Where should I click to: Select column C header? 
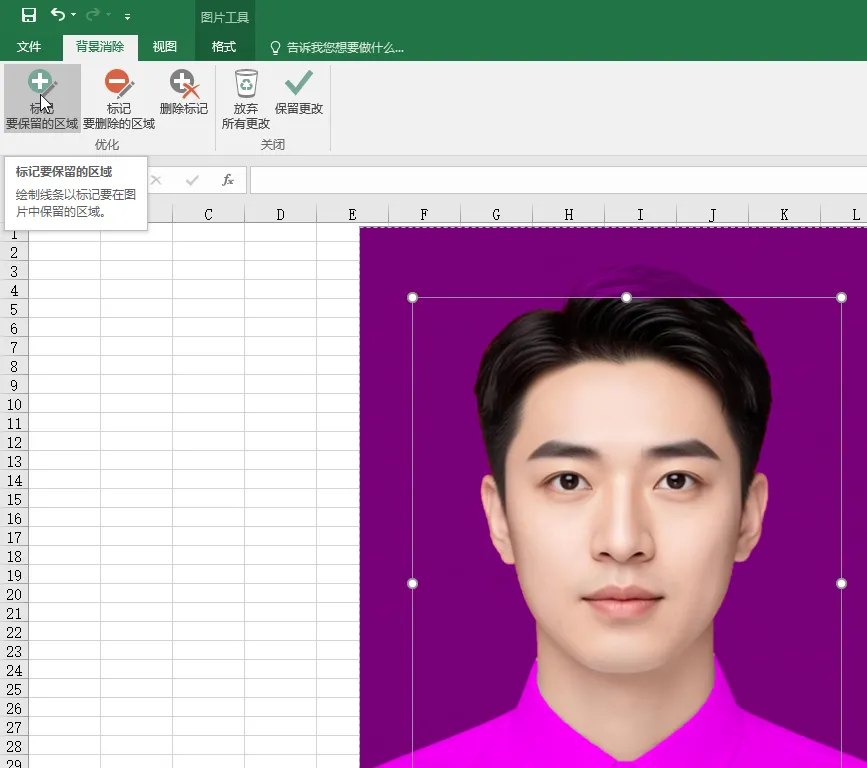pyautogui.click(x=208, y=215)
